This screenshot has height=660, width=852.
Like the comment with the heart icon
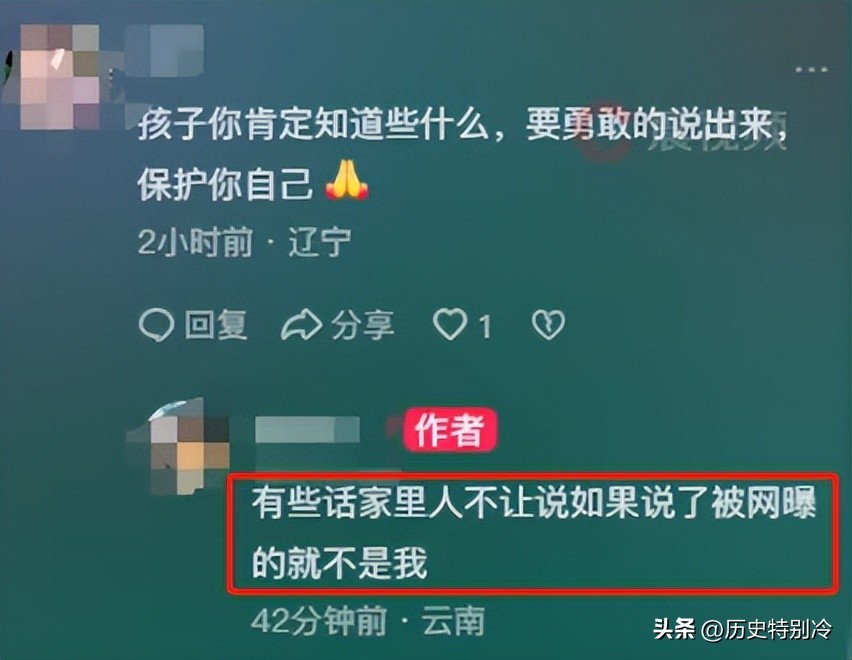[450, 324]
